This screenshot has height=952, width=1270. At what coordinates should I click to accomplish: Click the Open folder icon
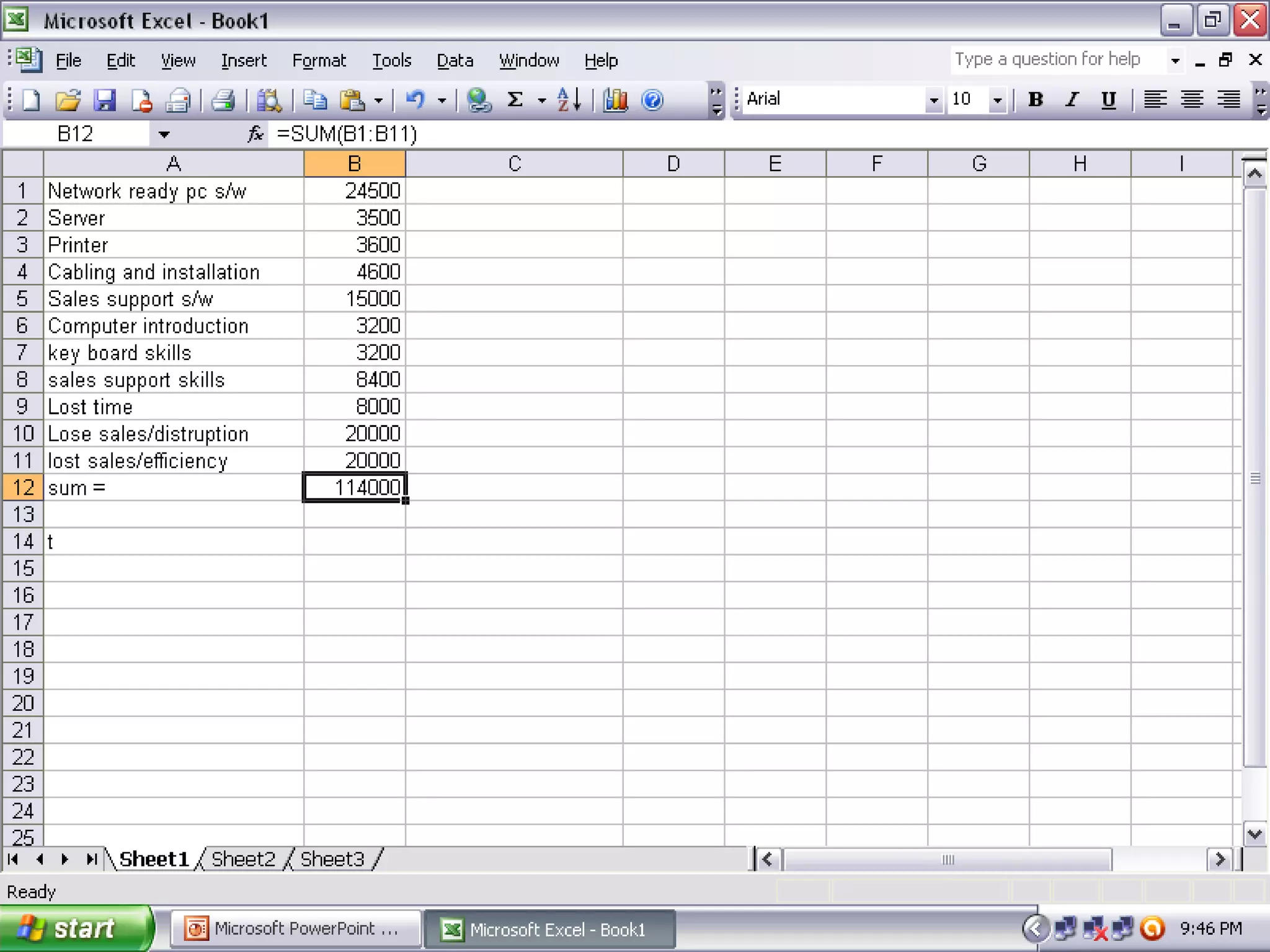[68, 100]
